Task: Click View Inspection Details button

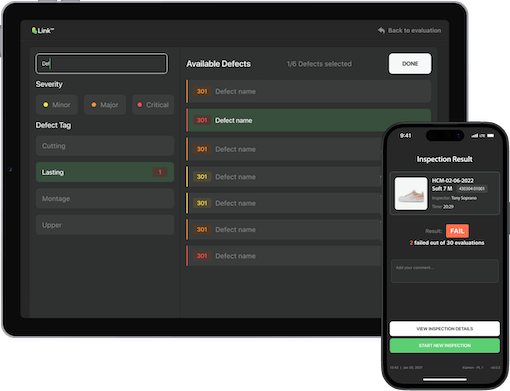Action: [445, 329]
